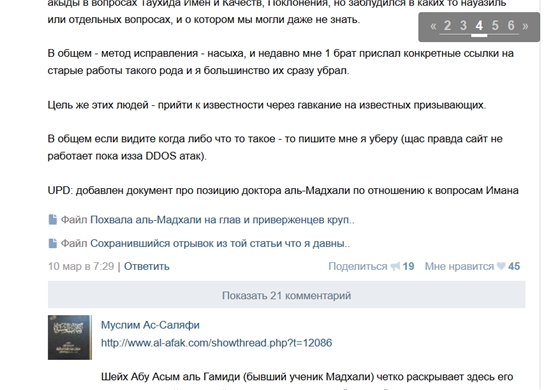Click the likes count 45
Image resolution: width=557 pixels, height=390 pixels.
tap(514, 266)
